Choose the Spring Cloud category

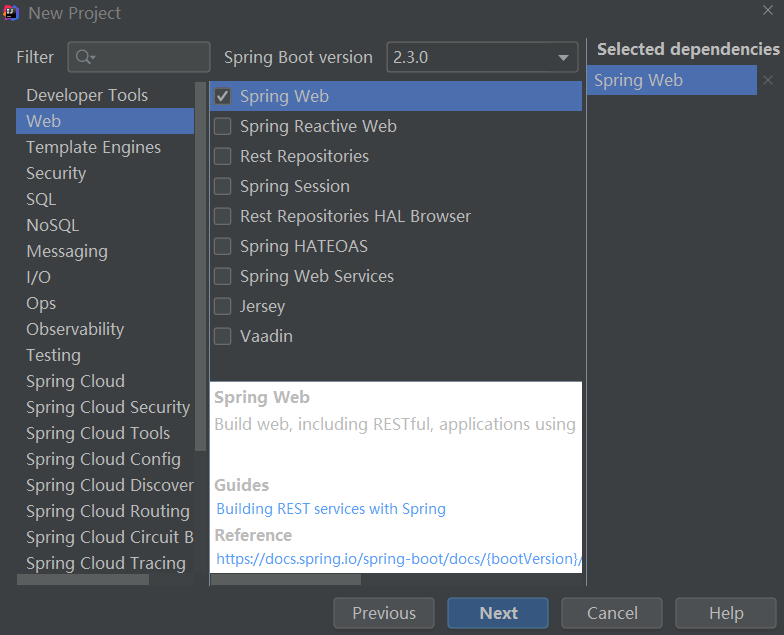tap(75, 382)
